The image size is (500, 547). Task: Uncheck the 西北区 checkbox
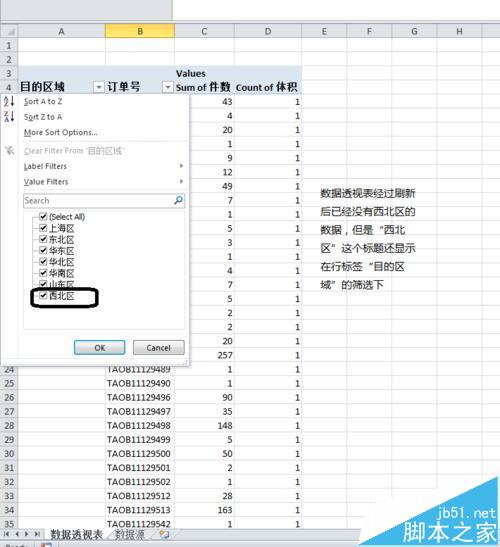point(43,295)
